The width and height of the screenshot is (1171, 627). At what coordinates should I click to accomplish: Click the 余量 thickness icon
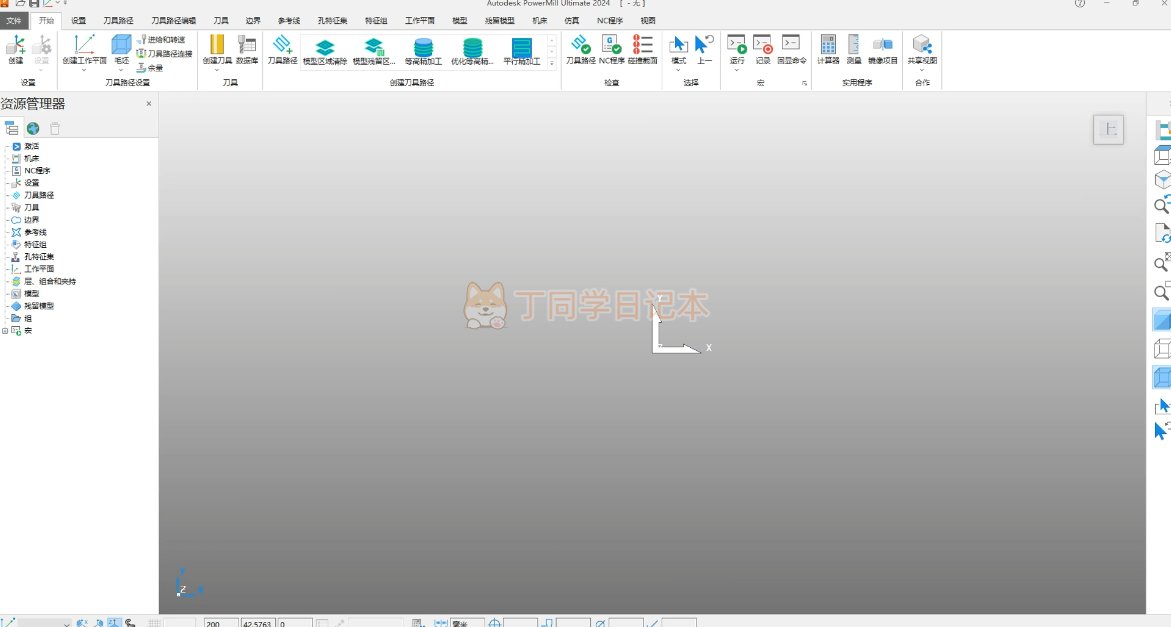[x=150, y=68]
